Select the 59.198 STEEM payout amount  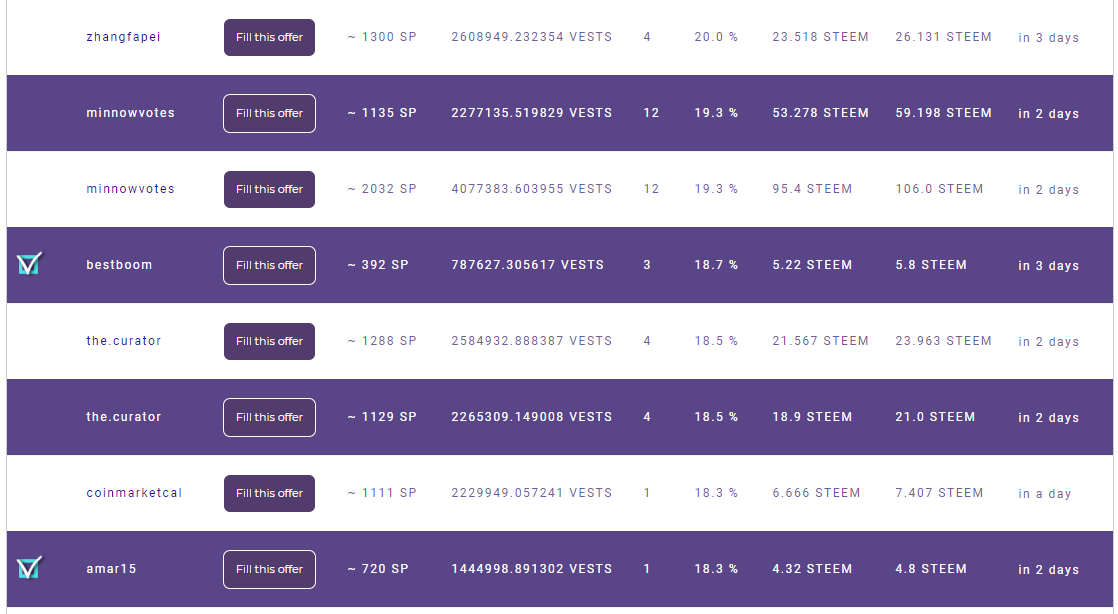943,113
